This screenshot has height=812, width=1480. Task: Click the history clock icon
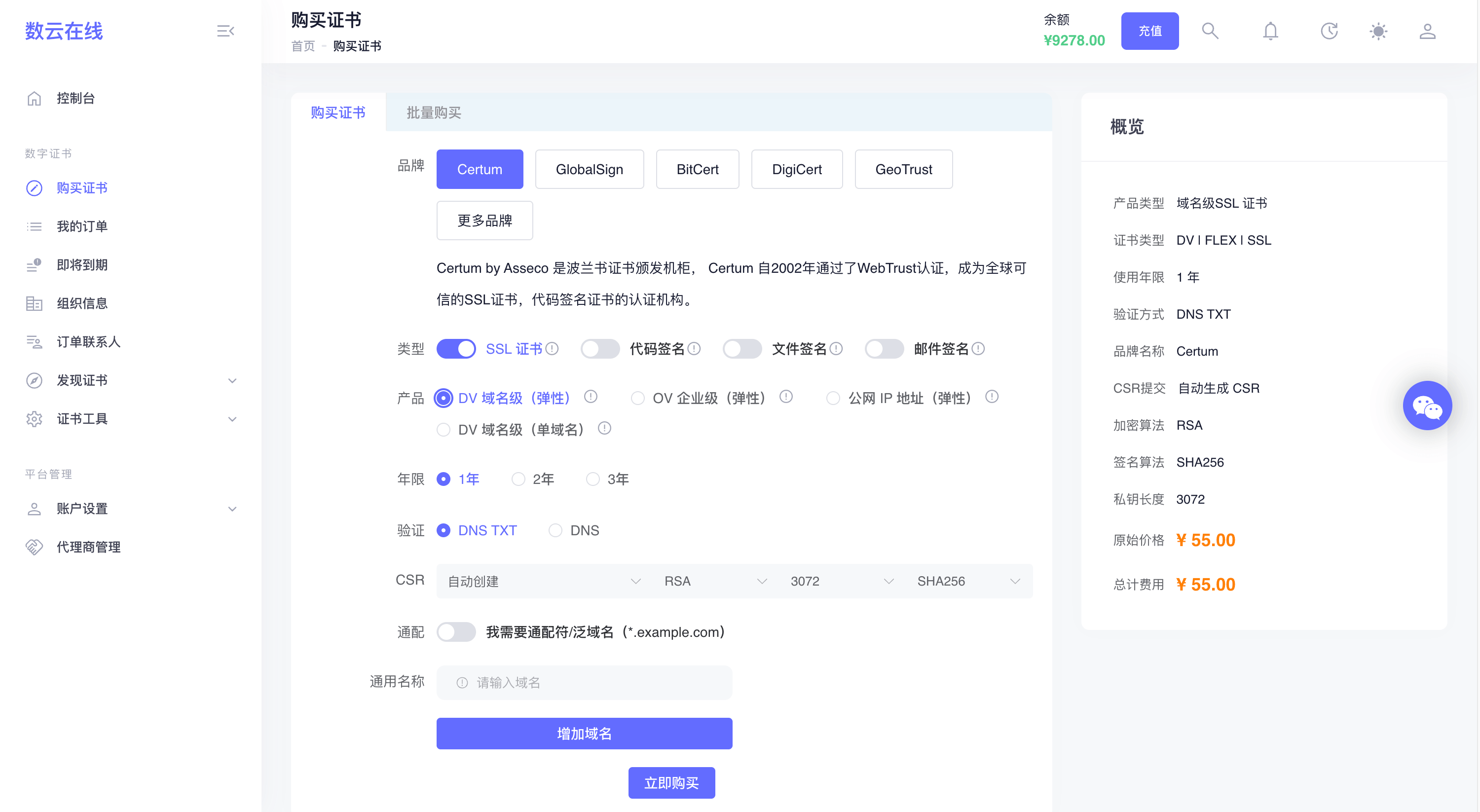click(1329, 31)
